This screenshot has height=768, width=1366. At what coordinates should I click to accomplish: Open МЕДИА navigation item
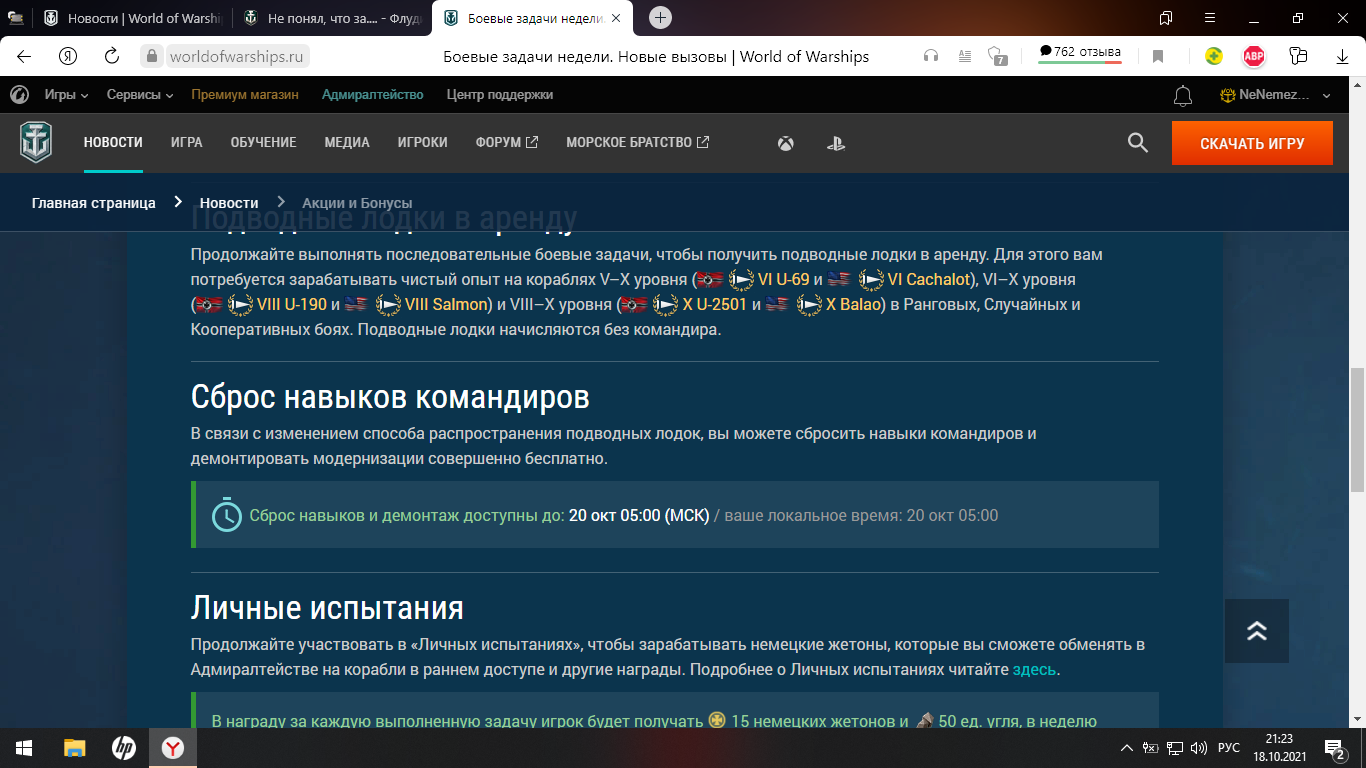point(347,143)
